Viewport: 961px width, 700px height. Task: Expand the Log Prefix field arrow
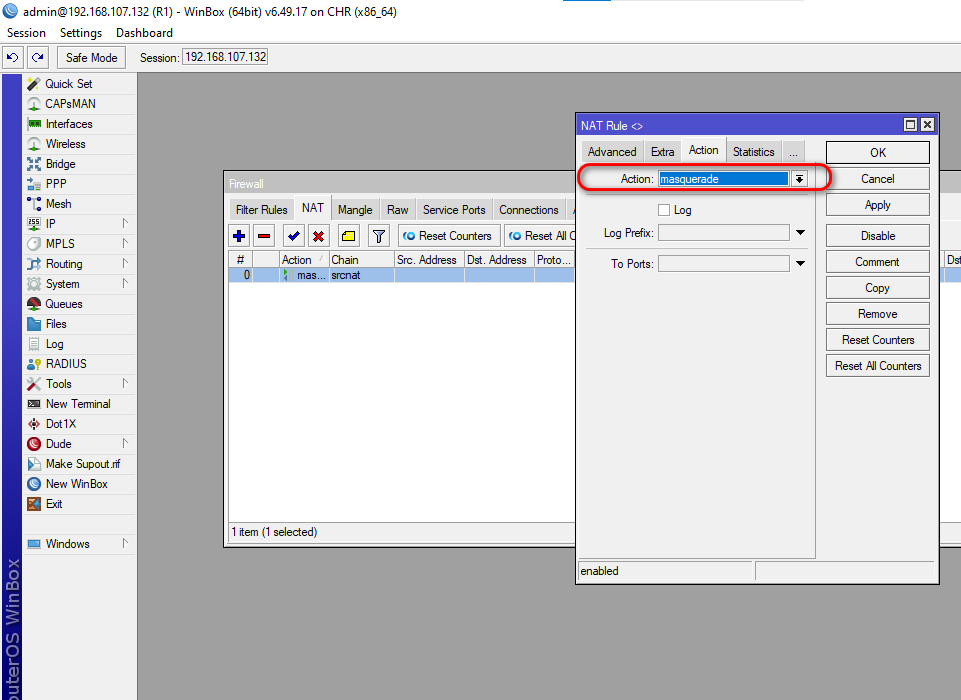click(x=800, y=233)
